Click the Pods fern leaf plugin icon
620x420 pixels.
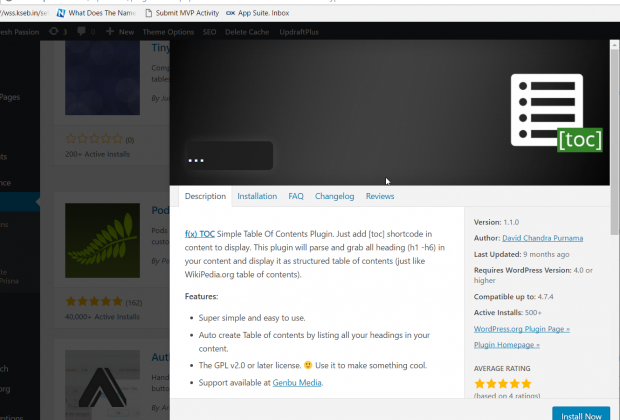pos(102,247)
